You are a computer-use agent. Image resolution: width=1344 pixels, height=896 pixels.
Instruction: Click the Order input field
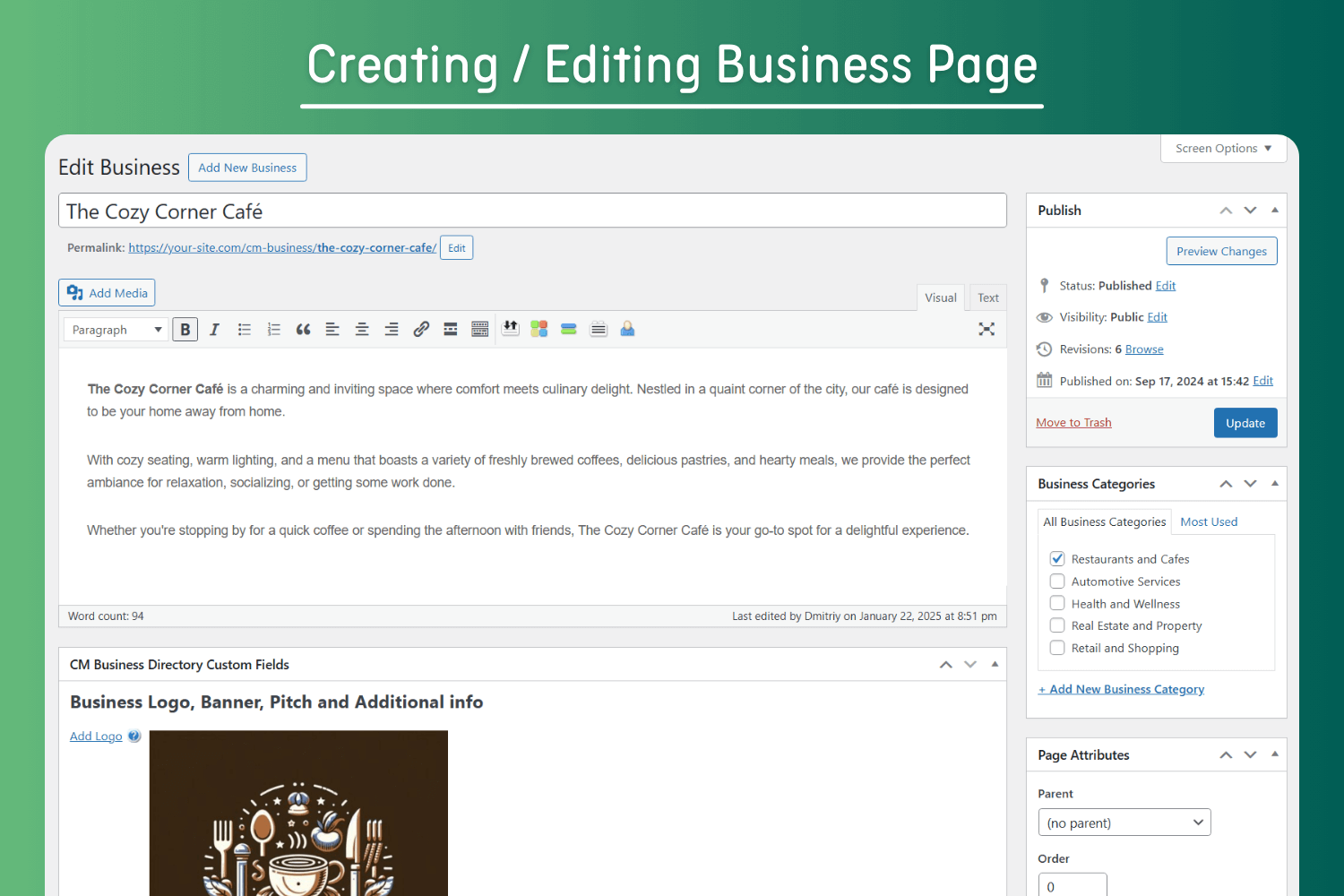(x=1073, y=885)
